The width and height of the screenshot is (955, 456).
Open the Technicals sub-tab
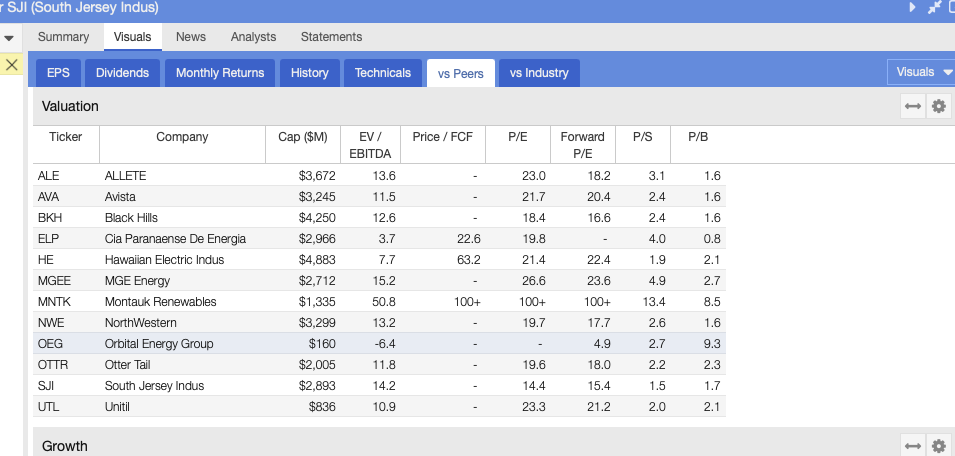pyautogui.click(x=382, y=73)
